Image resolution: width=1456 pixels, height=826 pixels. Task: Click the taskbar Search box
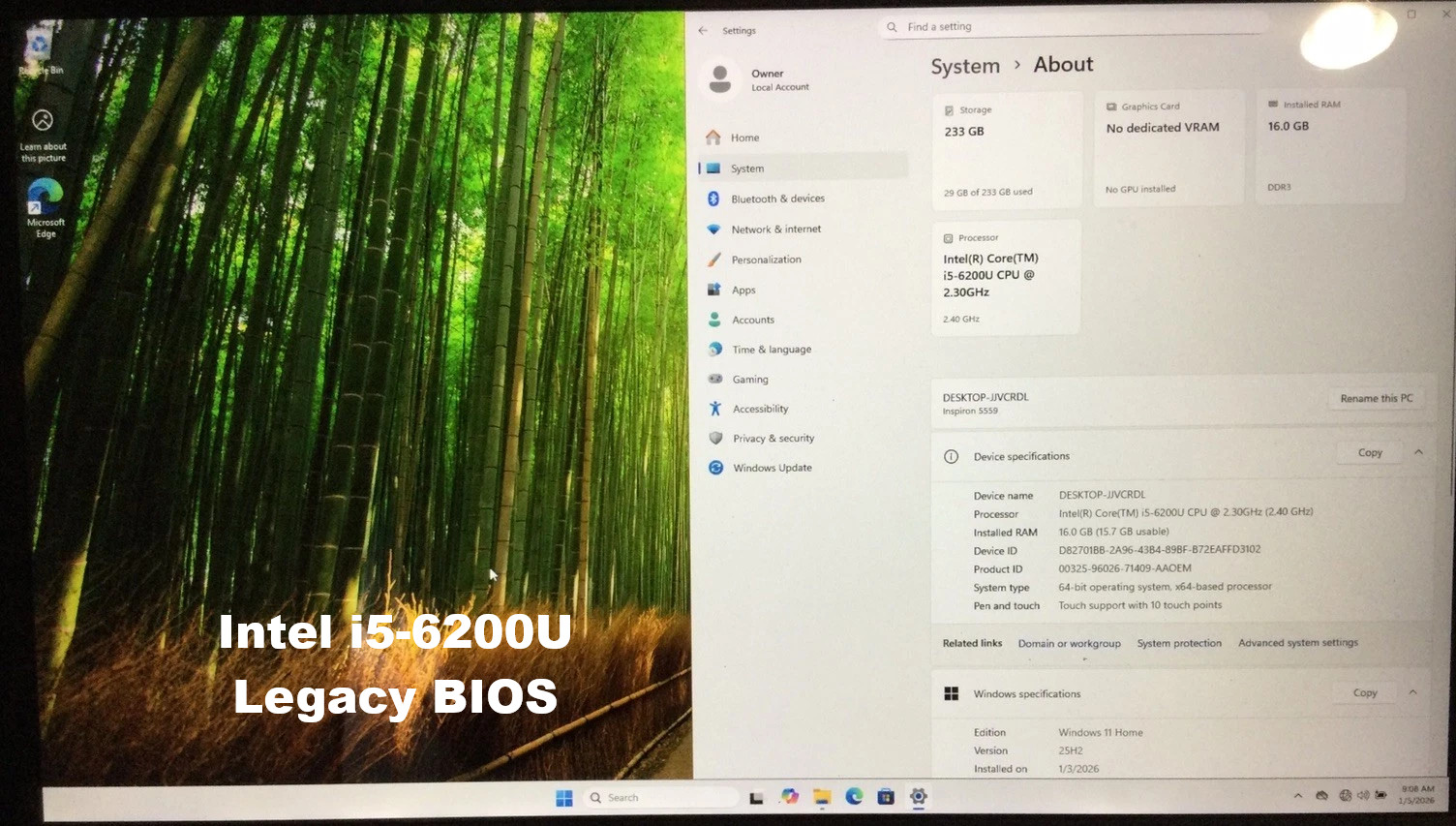[x=662, y=798]
